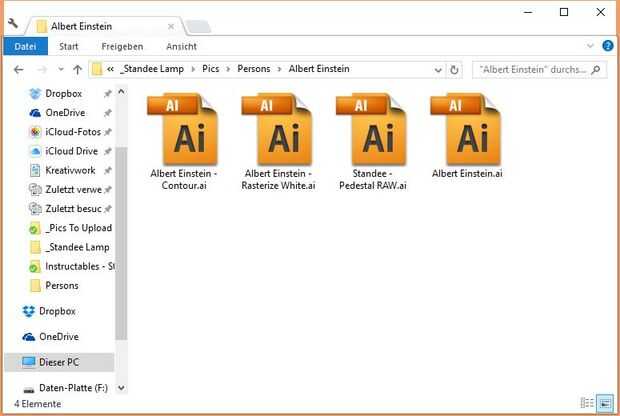Image resolution: width=620 pixels, height=416 pixels.
Task: Expand subfolders arrow after Persons breadcrumb
Action: pyautogui.click(x=280, y=69)
